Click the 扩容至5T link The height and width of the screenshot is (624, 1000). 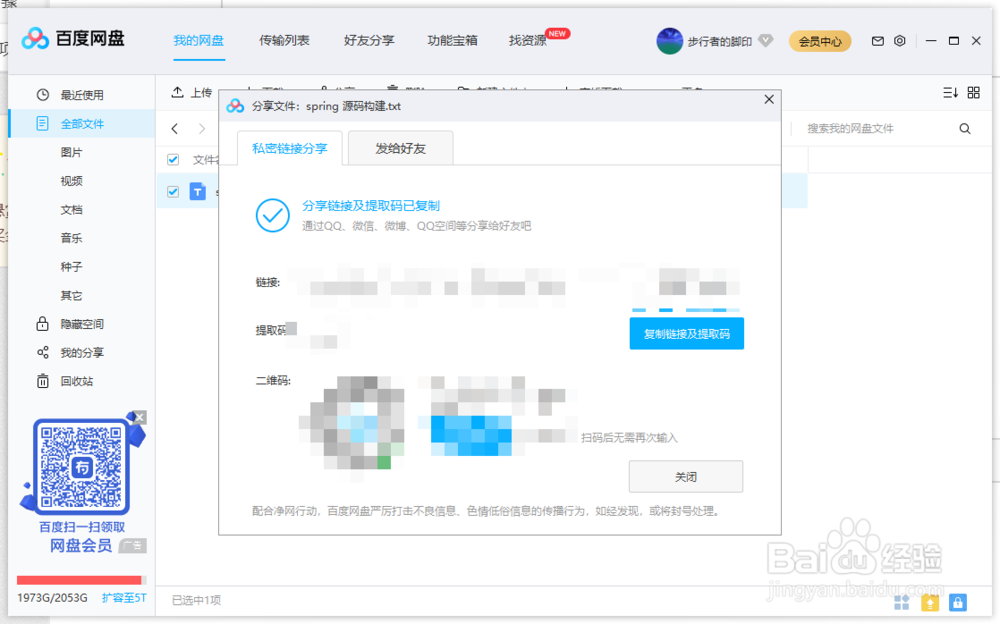(124, 598)
